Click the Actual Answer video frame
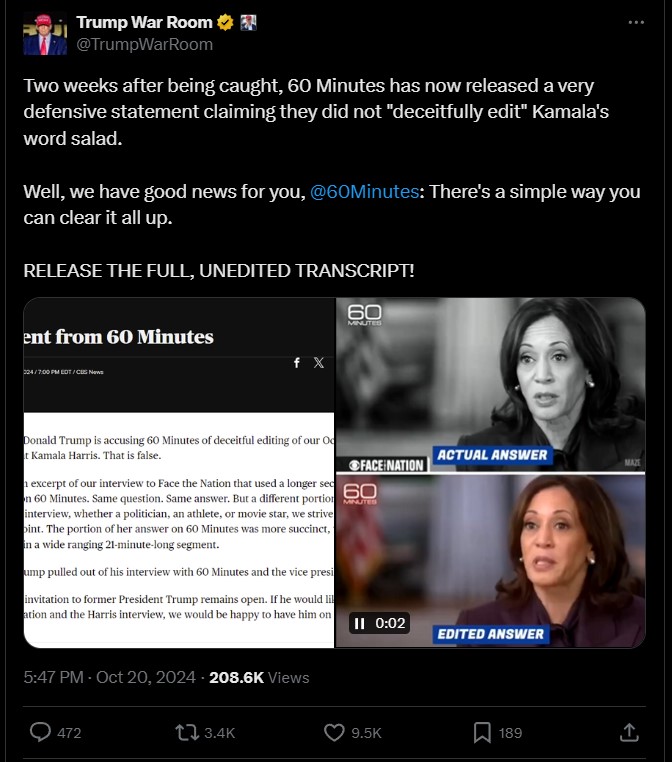 pos(490,384)
